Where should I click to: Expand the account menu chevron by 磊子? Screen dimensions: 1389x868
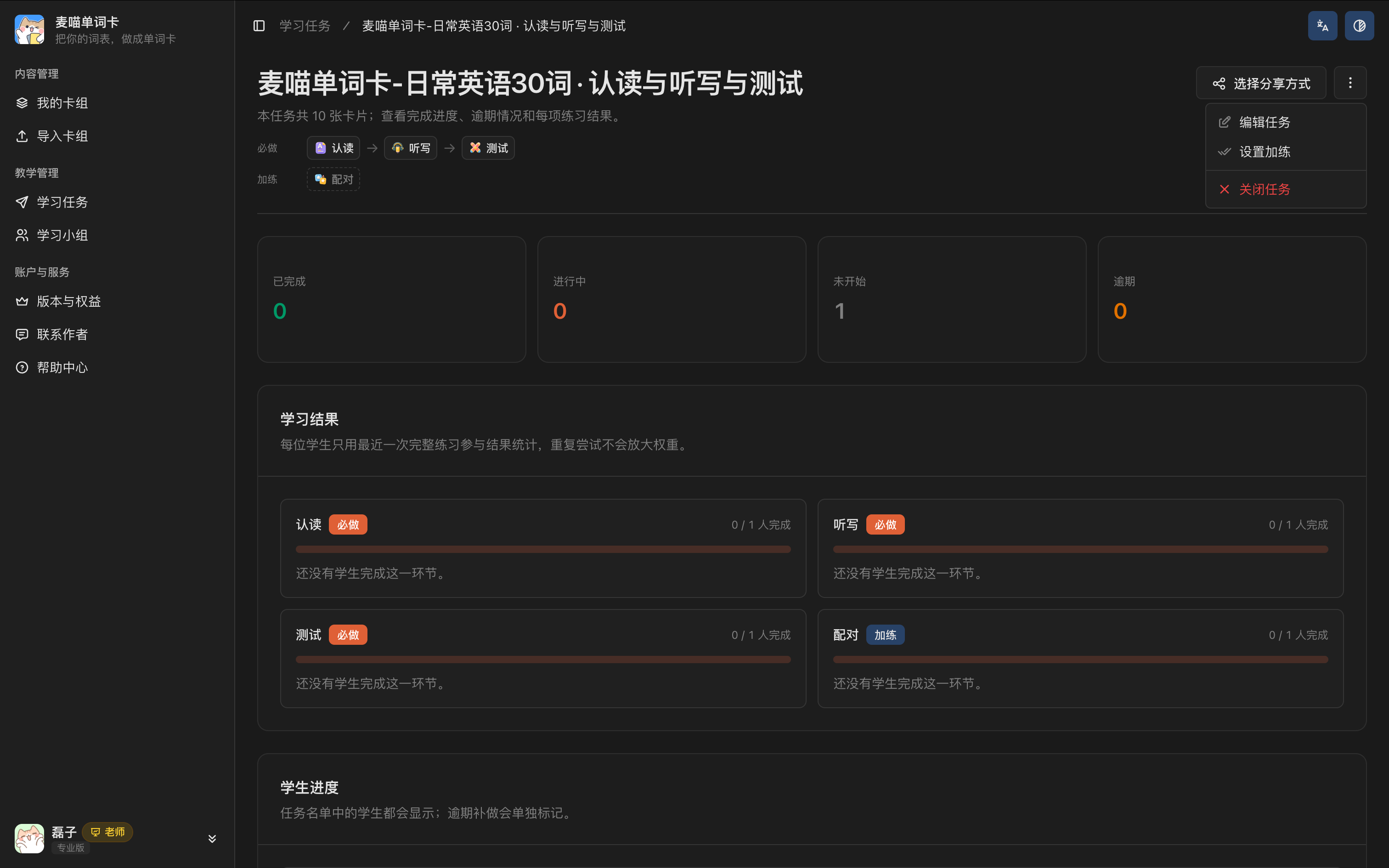click(x=212, y=839)
